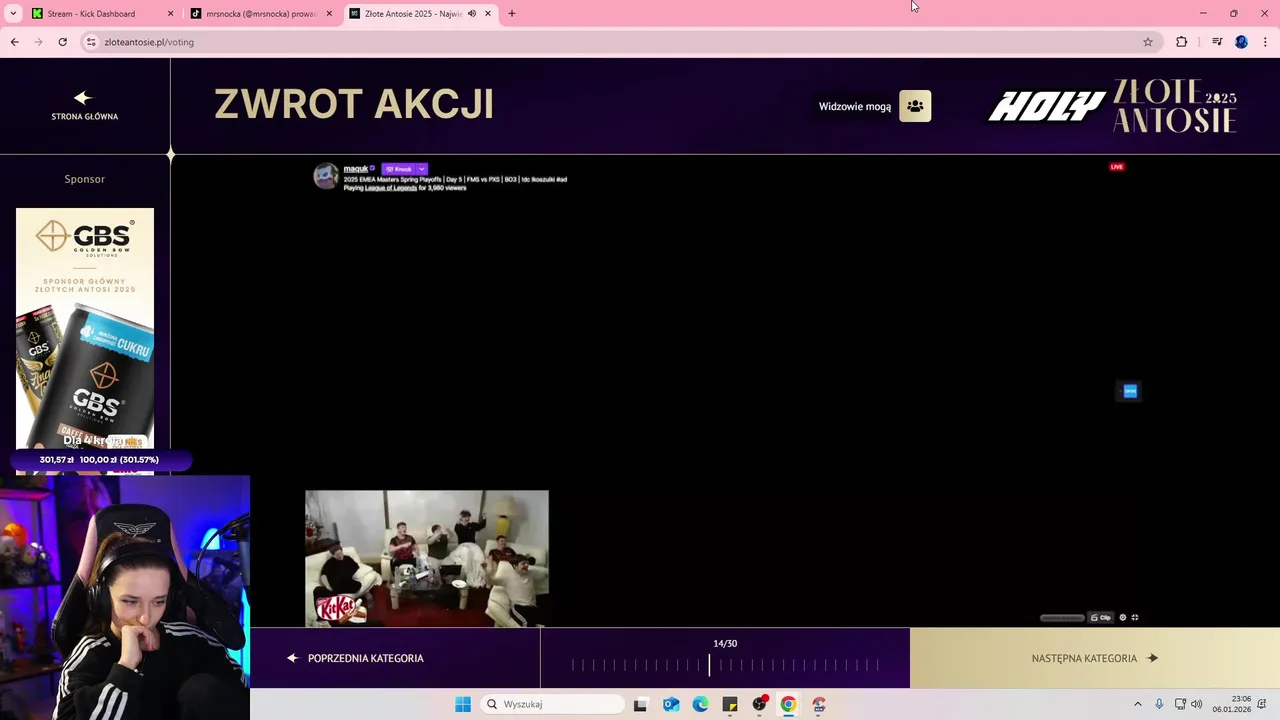Open Chrome extensions puzzle icon
The image size is (1280, 720).
pos(1182,42)
